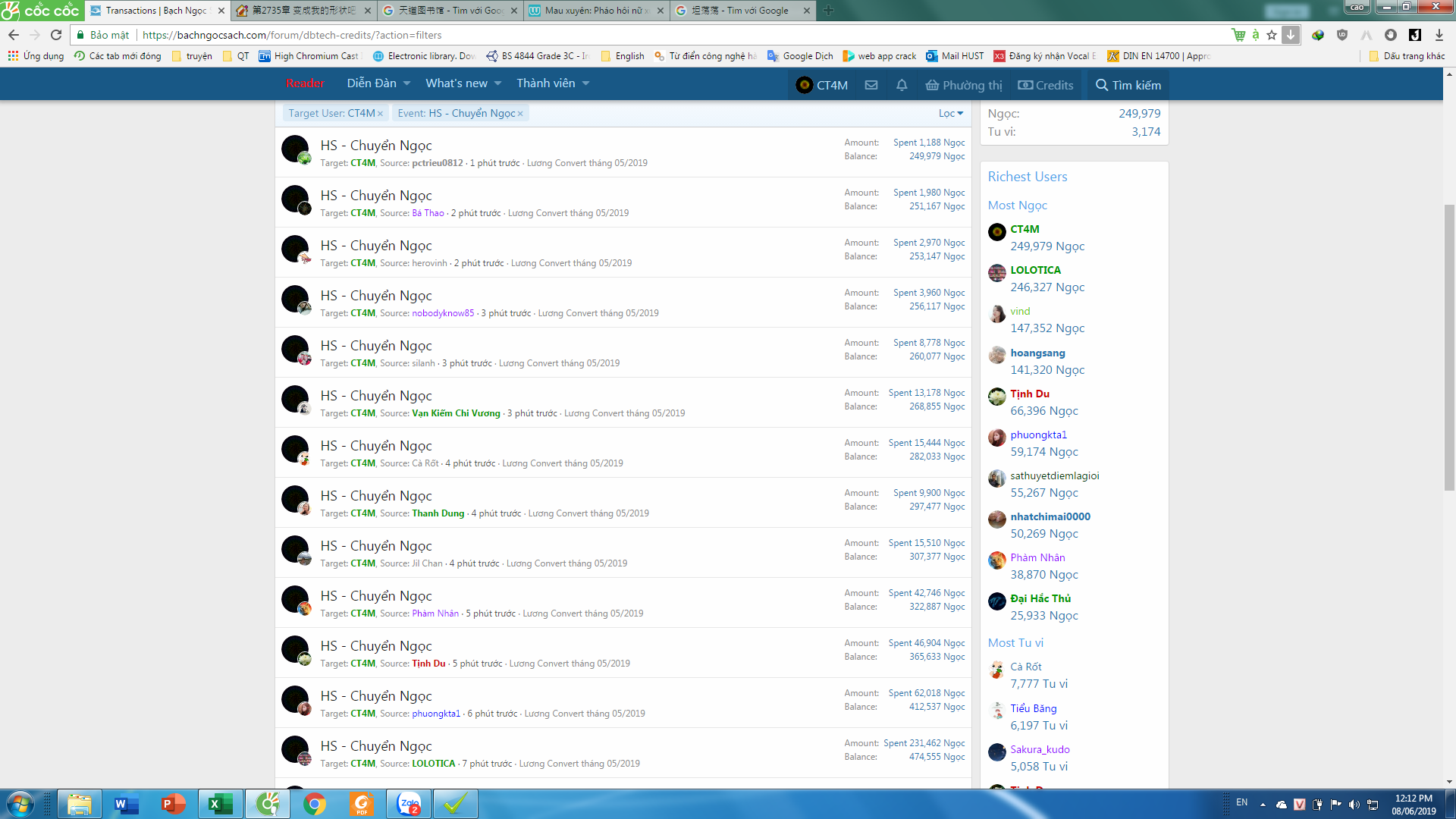Switch to the Mau xuyên browser tab
The height and width of the screenshot is (819, 1456).
click(594, 11)
